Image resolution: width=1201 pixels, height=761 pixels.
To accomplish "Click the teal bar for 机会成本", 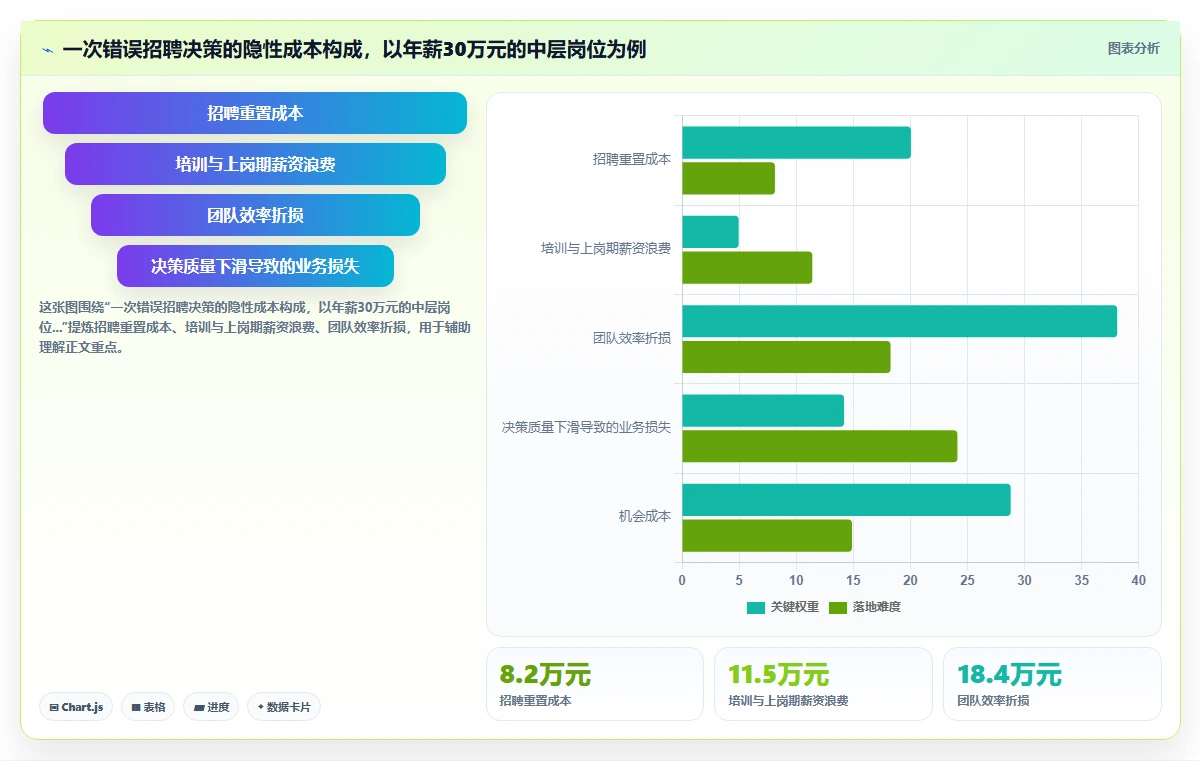I will point(846,500).
